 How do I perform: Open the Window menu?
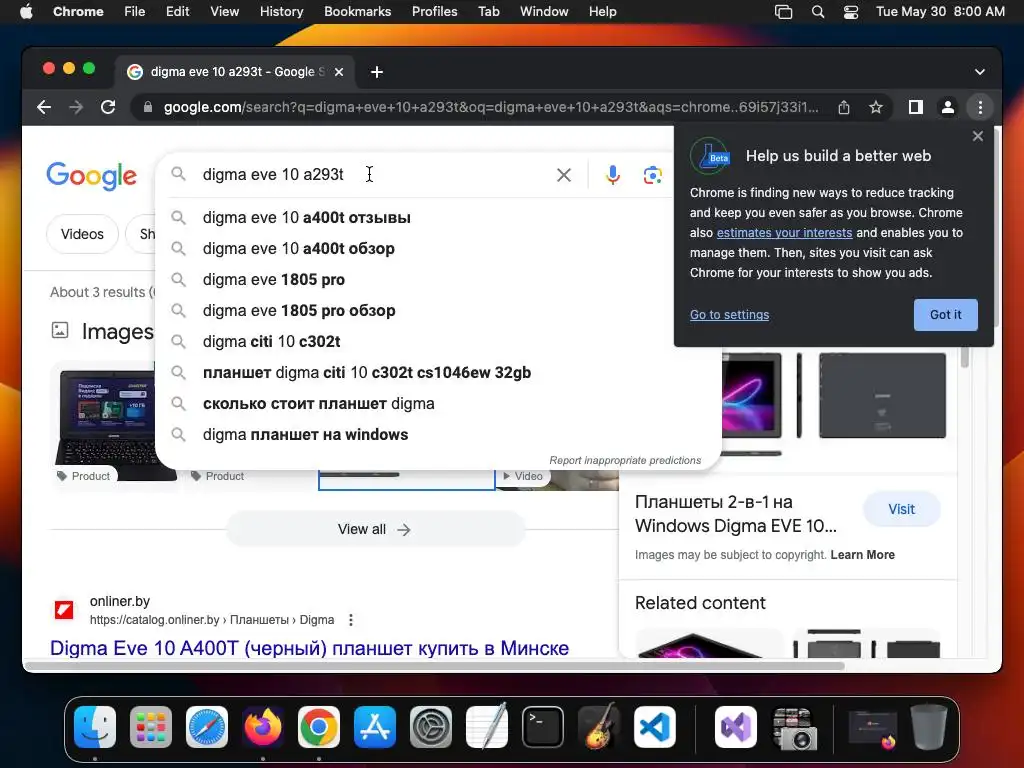(544, 12)
